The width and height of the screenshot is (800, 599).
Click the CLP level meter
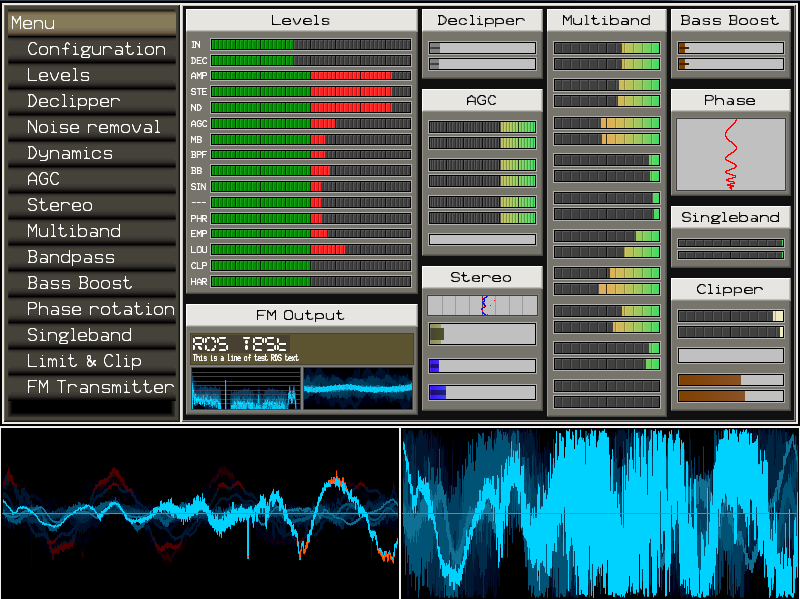click(x=311, y=265)
